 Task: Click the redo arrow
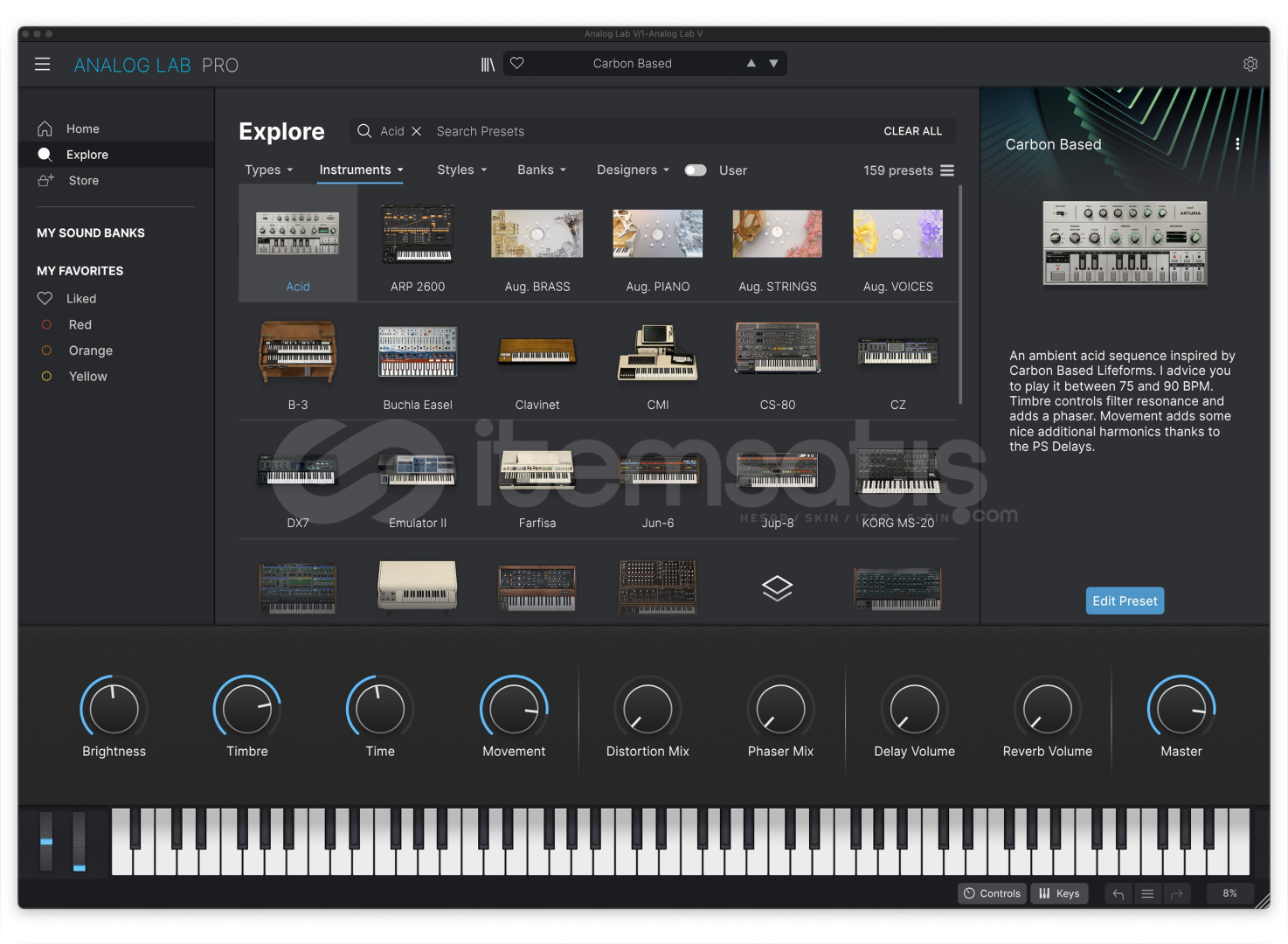pos(1176,893)
